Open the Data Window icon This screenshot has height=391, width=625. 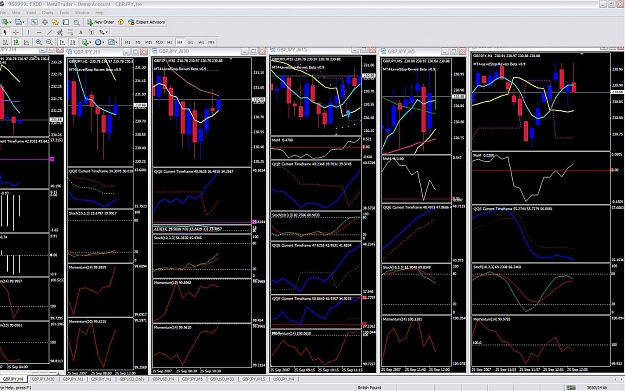(45, 22)
